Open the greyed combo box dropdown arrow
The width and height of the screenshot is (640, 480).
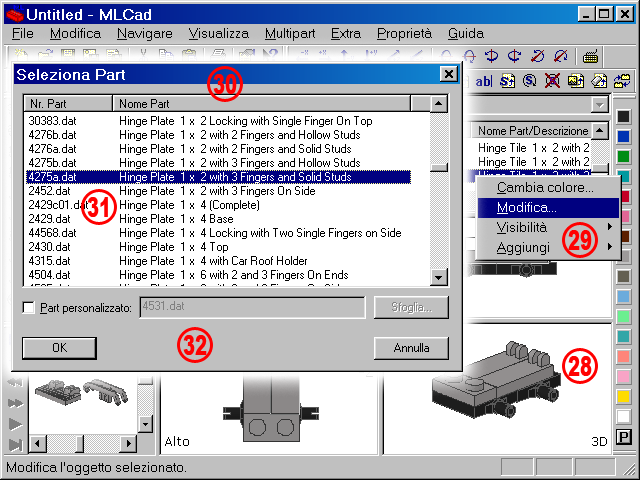(x=599, y=105)
